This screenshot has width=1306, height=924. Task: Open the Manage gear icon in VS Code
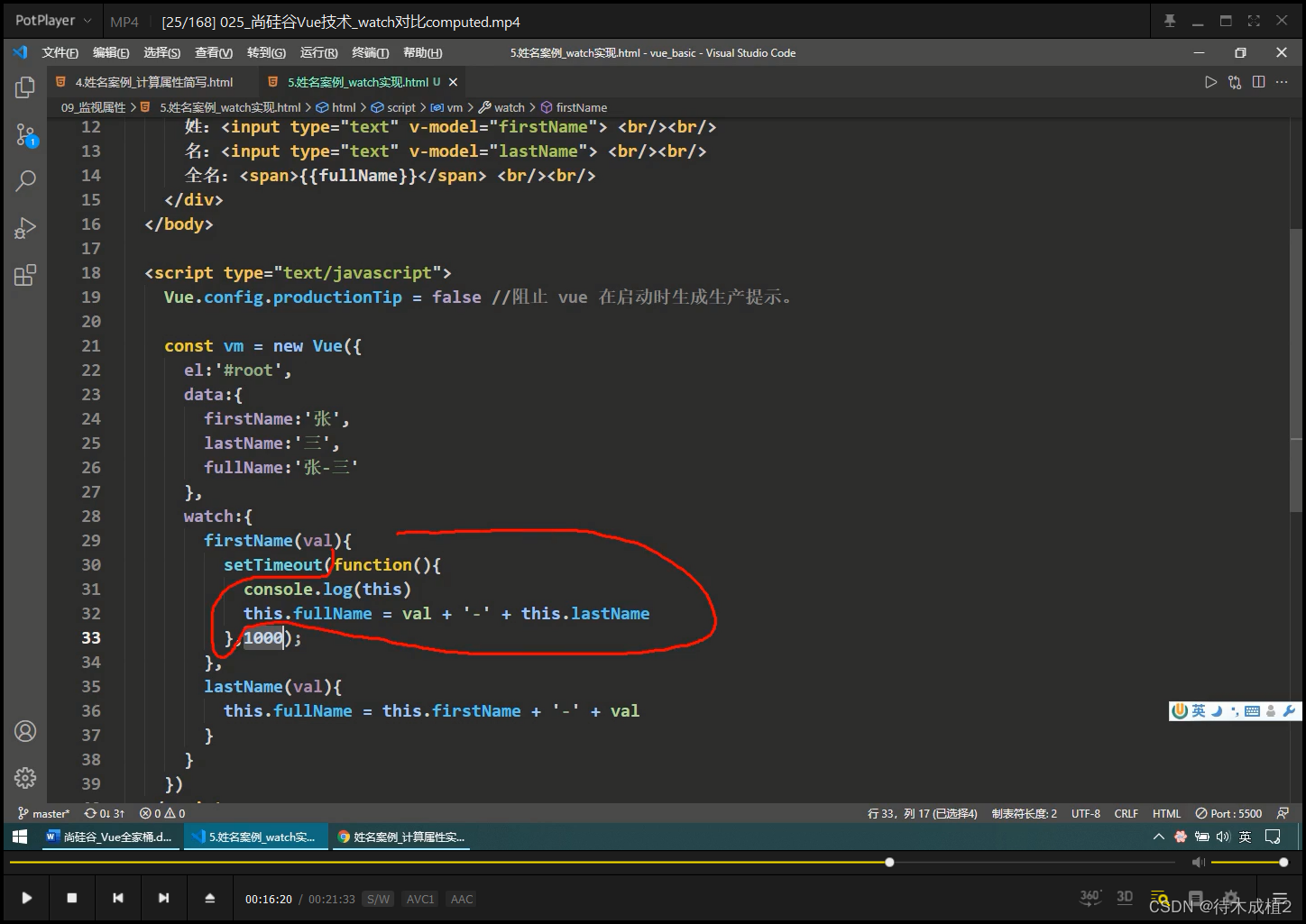[x=25, y=777]
